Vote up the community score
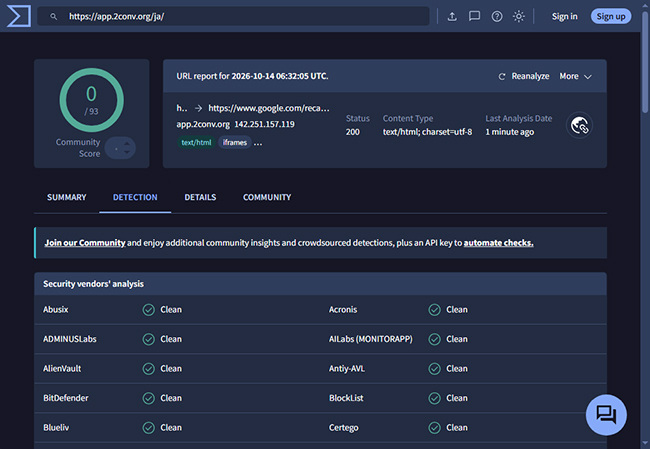Screen dimensions: 650x449 pyautogui.click(x=127, y=143)
